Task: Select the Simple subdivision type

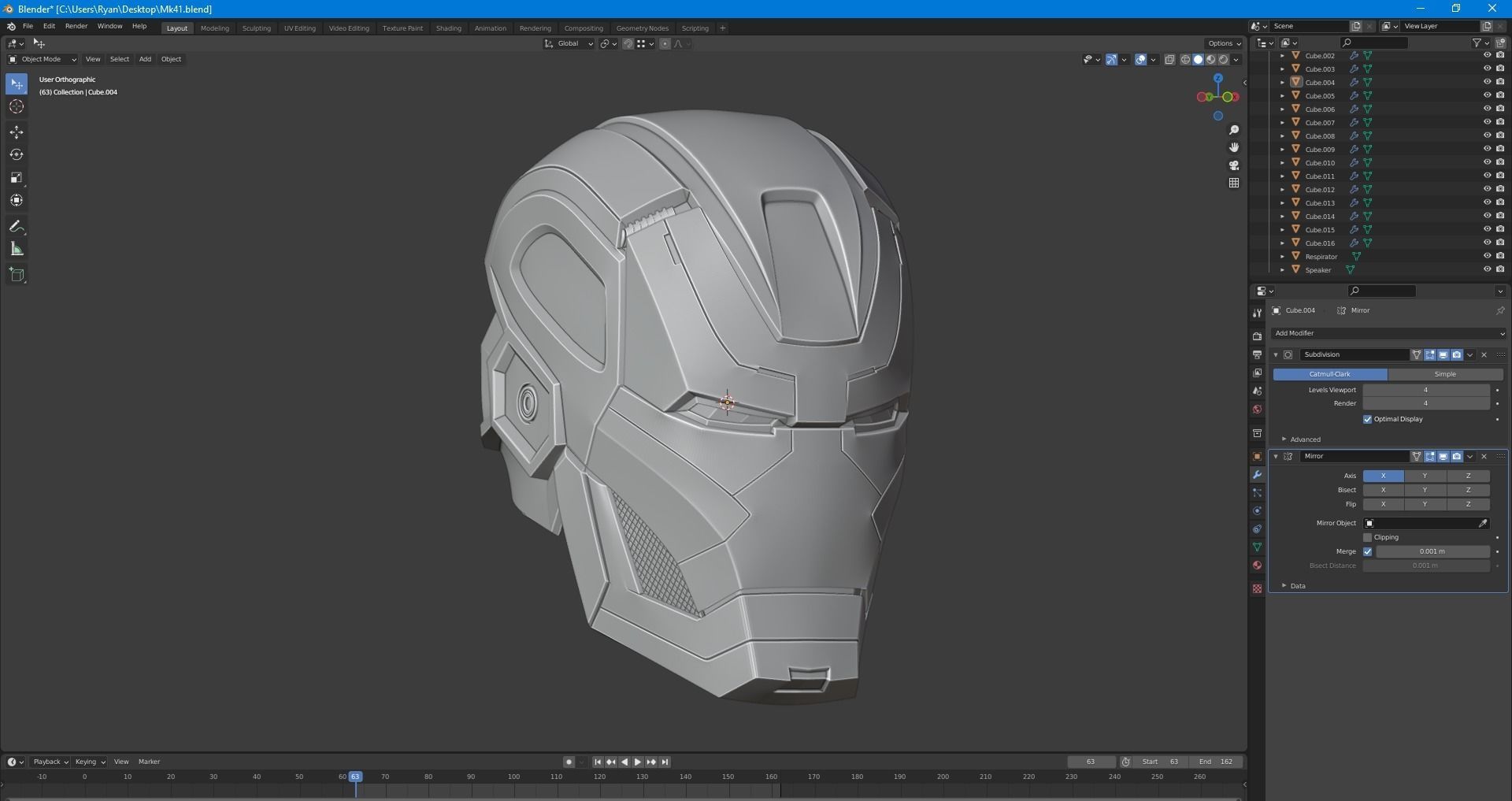Action: point(1445,374)
